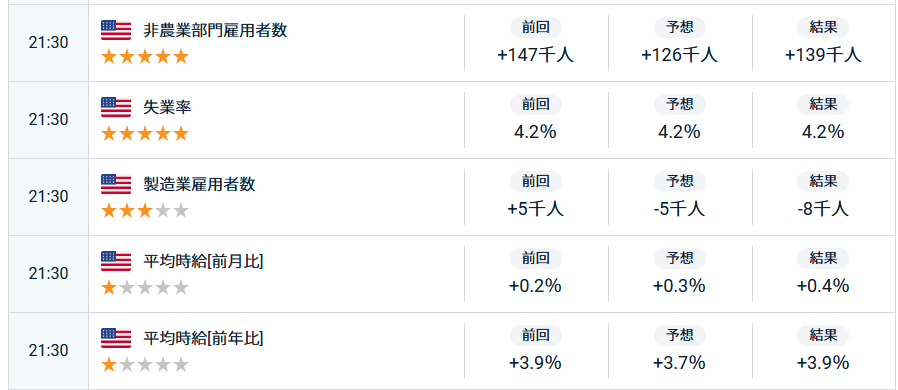Screen dimensions: 898x390
Task: Click the US flag beside 平均時給[前年比]
Action: point(116,338)
